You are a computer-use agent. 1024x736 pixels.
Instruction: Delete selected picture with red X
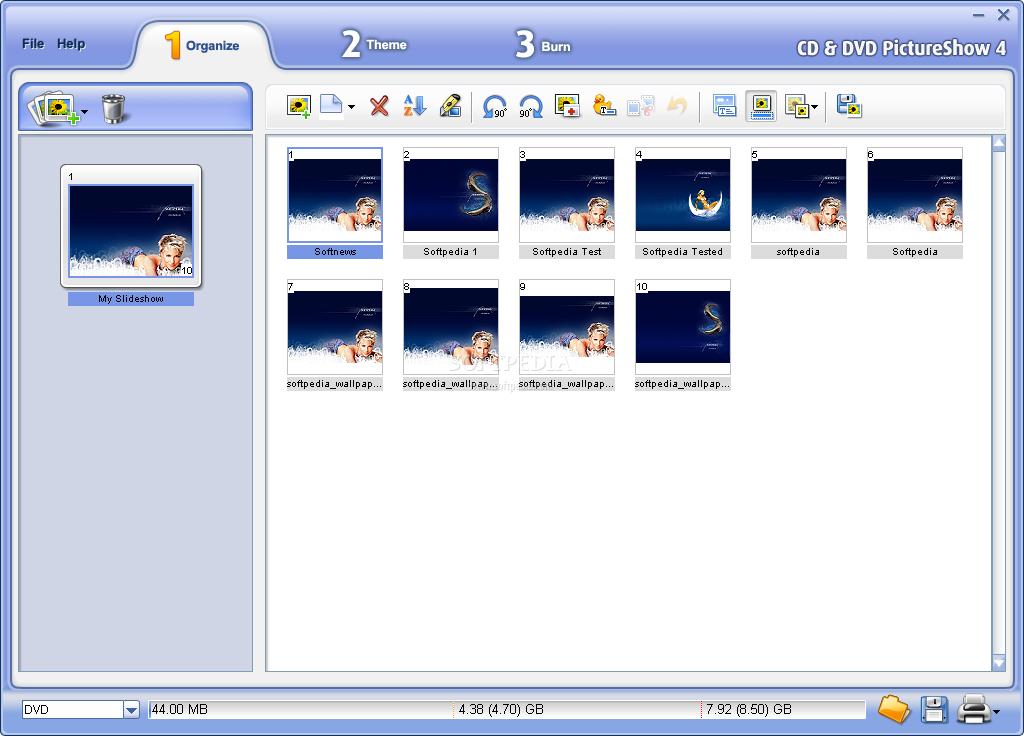tap(379, 106)
